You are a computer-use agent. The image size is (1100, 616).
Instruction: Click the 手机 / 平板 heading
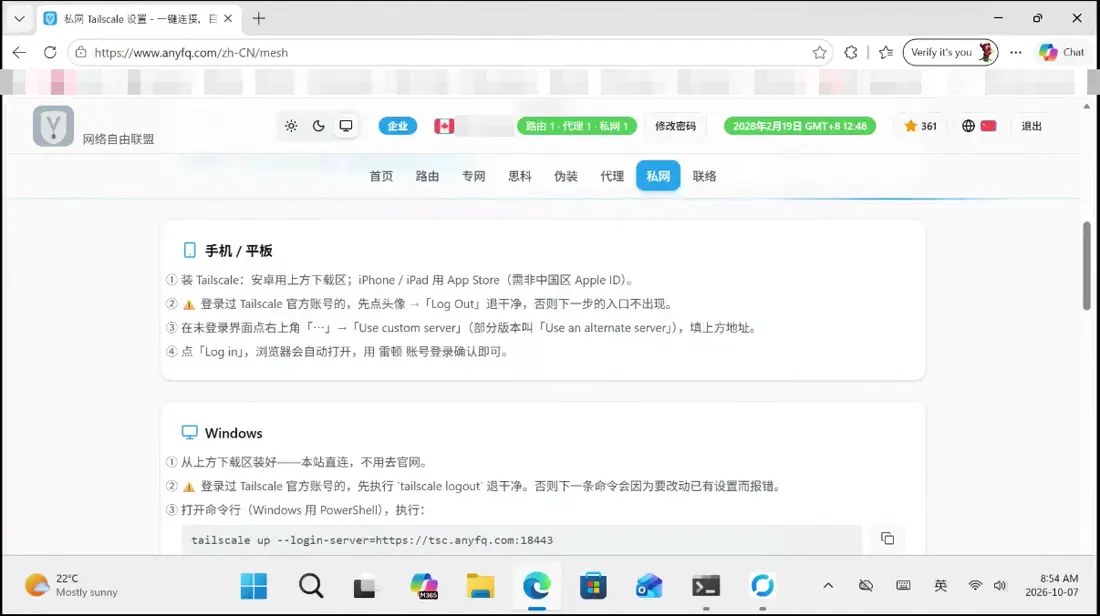click(x=239, y=250)
